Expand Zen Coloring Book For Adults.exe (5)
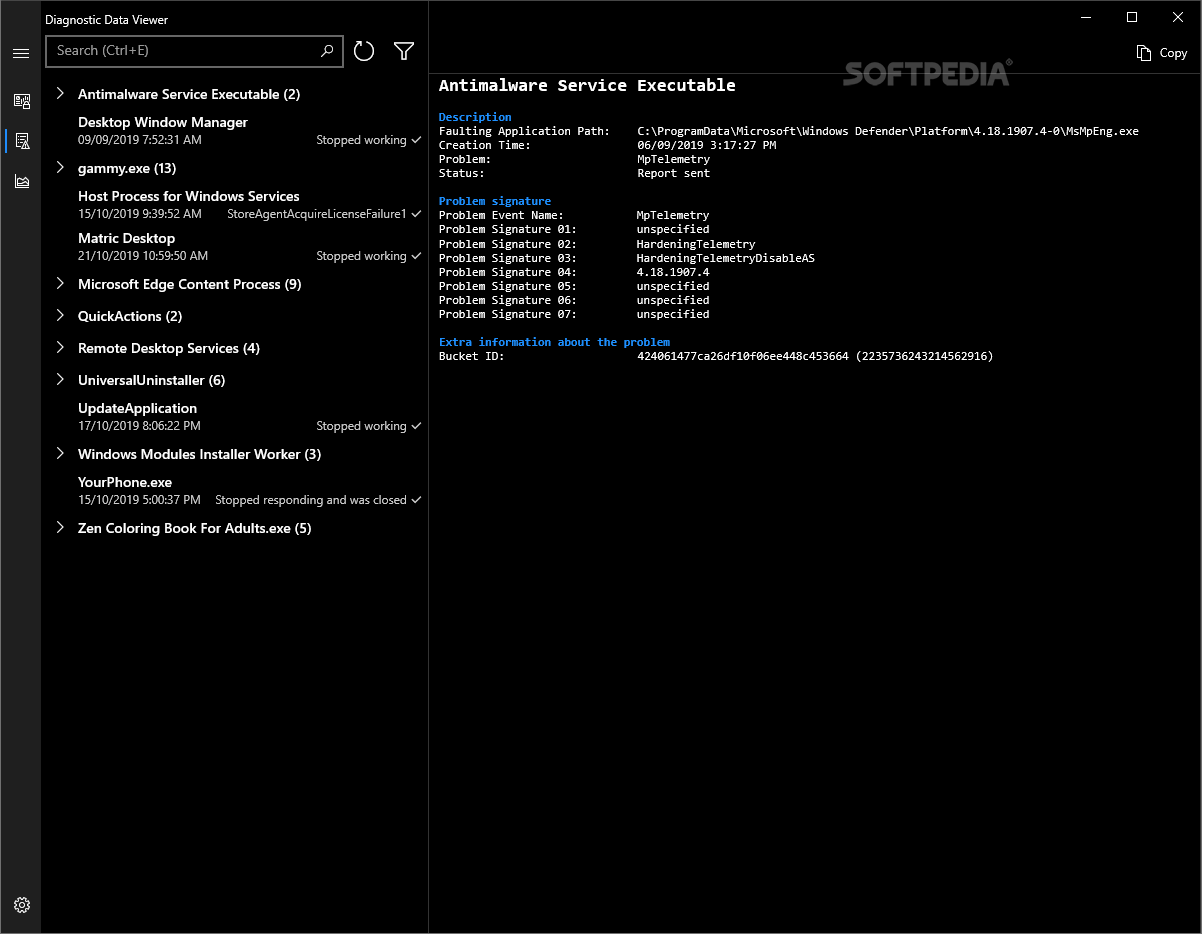Viewport: 1202px width, 934px height. coord(60,528)
